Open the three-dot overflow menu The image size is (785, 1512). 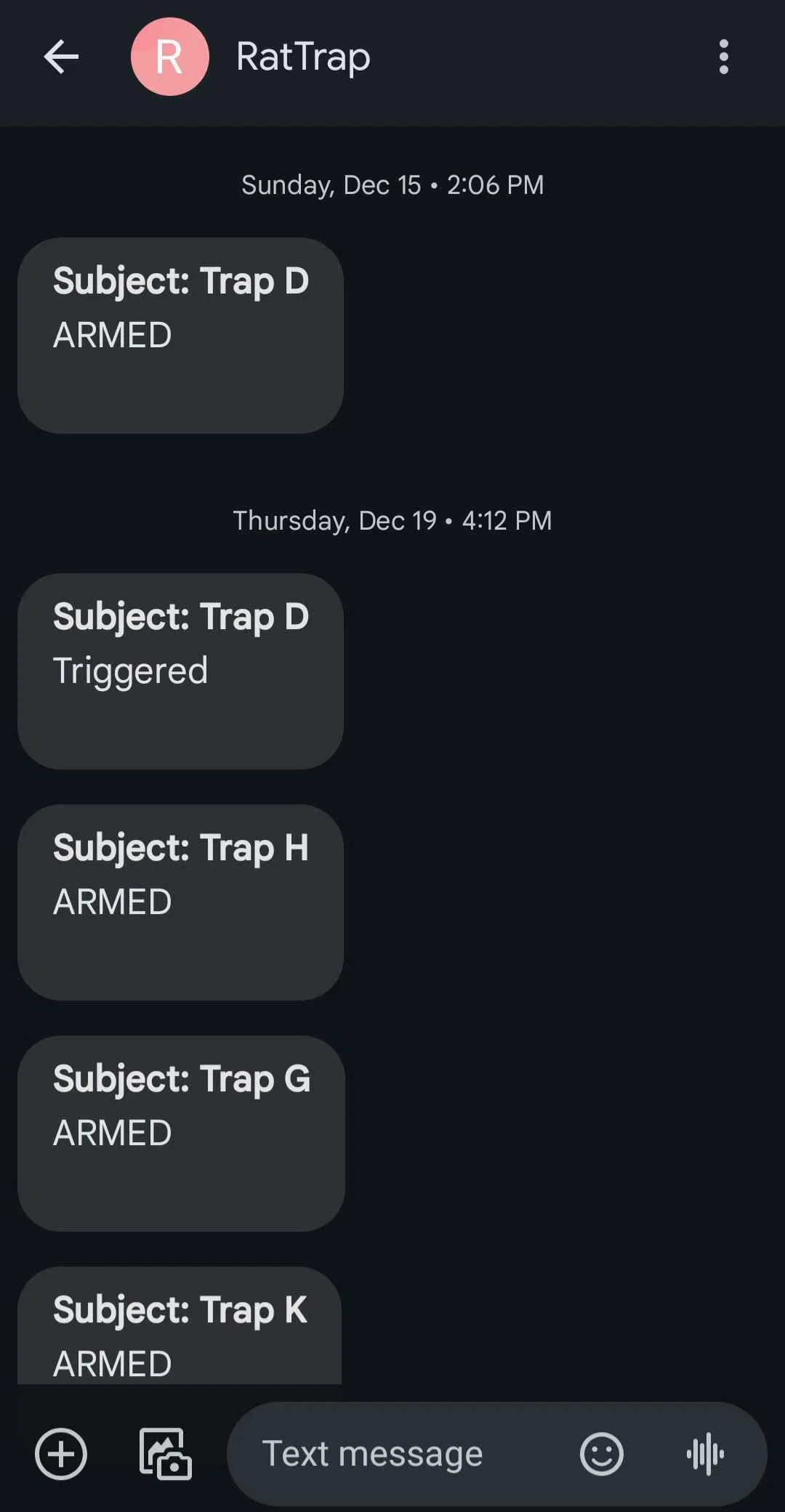coord(723,57)
